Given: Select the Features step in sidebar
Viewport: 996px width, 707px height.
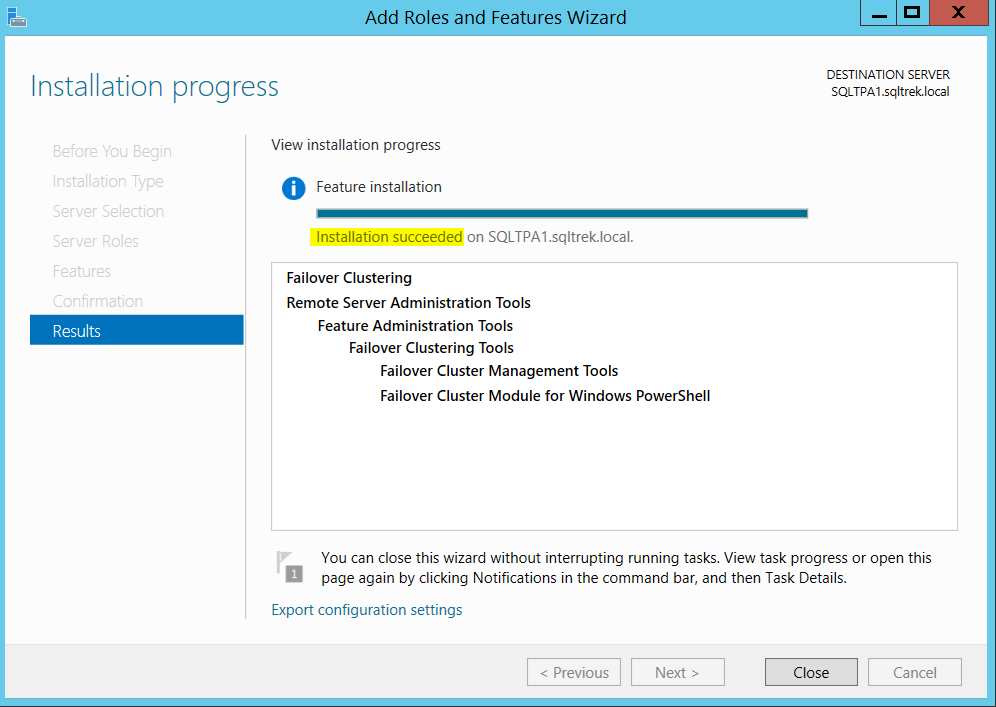Looking at the screenshot, I should click(x=81, y=271).
